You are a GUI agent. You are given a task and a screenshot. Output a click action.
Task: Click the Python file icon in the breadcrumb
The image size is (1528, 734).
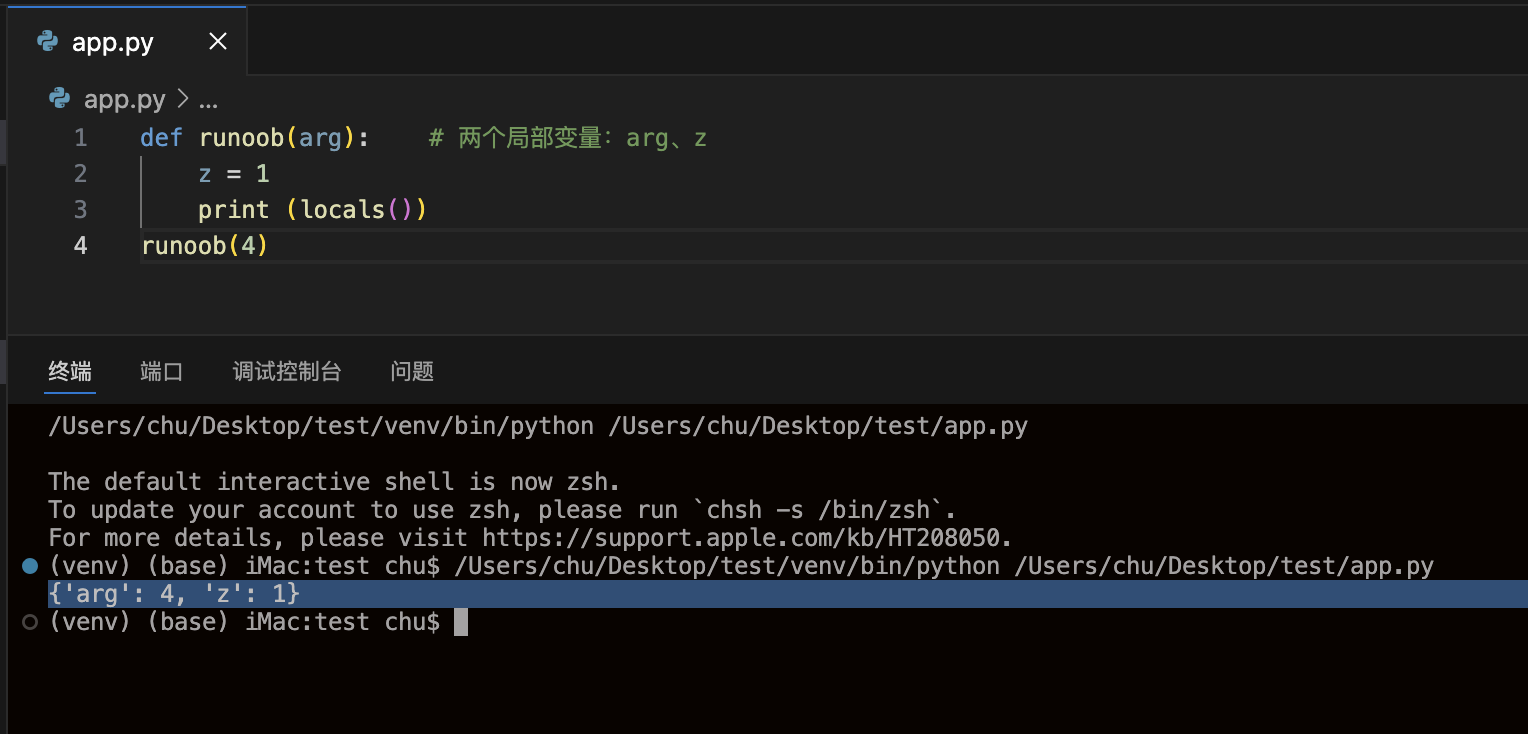[60, 99]
